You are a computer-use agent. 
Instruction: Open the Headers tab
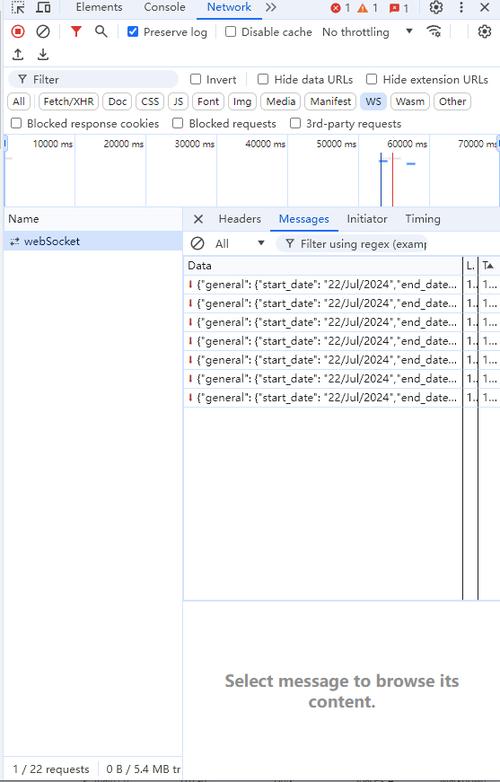[240, 219]
